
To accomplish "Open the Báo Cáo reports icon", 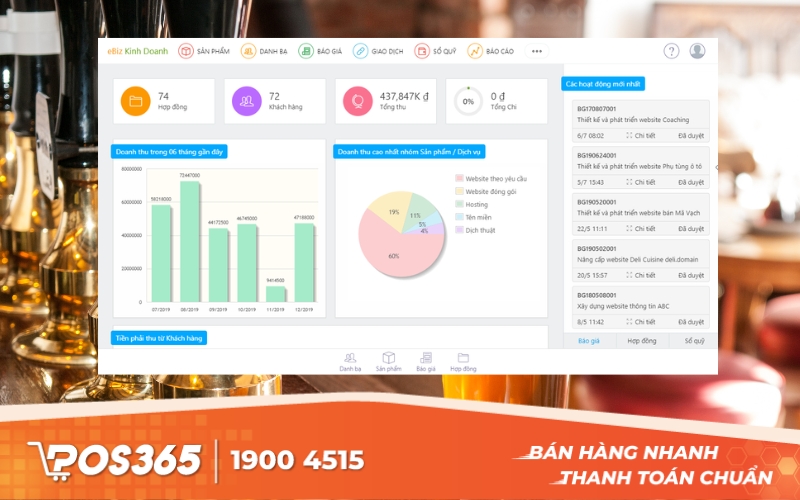I will click(x=475, y=51).
